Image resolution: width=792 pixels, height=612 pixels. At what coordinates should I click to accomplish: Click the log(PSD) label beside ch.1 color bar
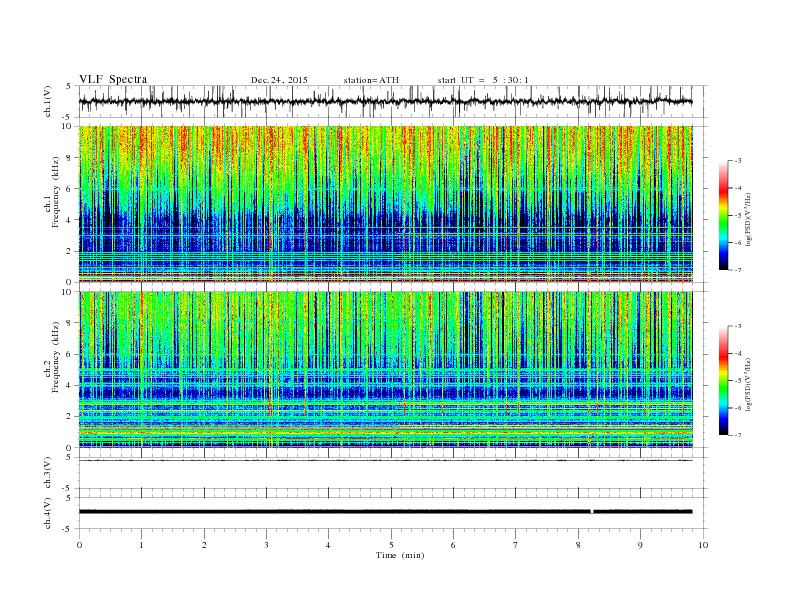748,219
